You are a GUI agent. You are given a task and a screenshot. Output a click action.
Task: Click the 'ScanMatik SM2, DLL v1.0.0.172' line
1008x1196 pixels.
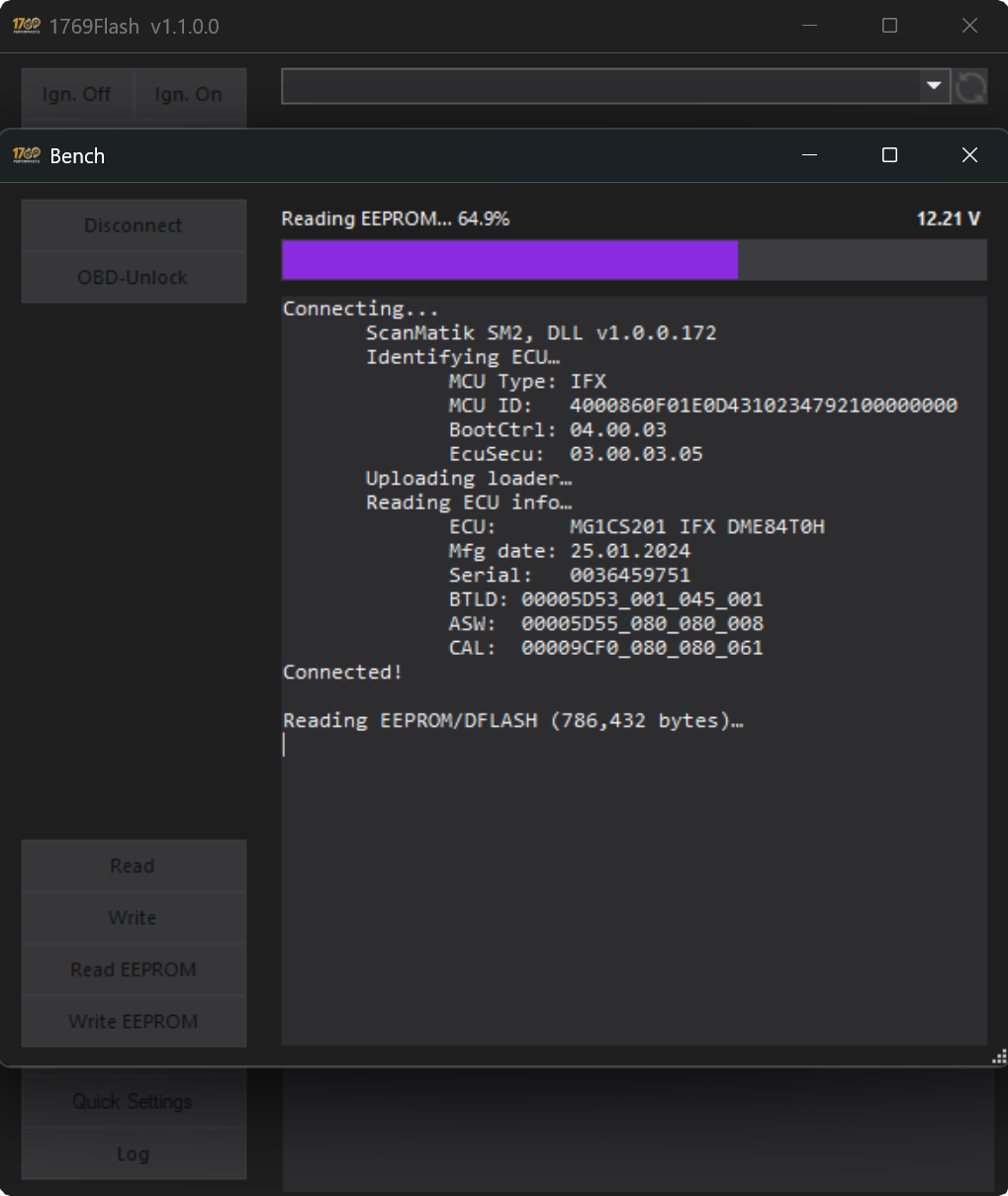pos(541,332)
